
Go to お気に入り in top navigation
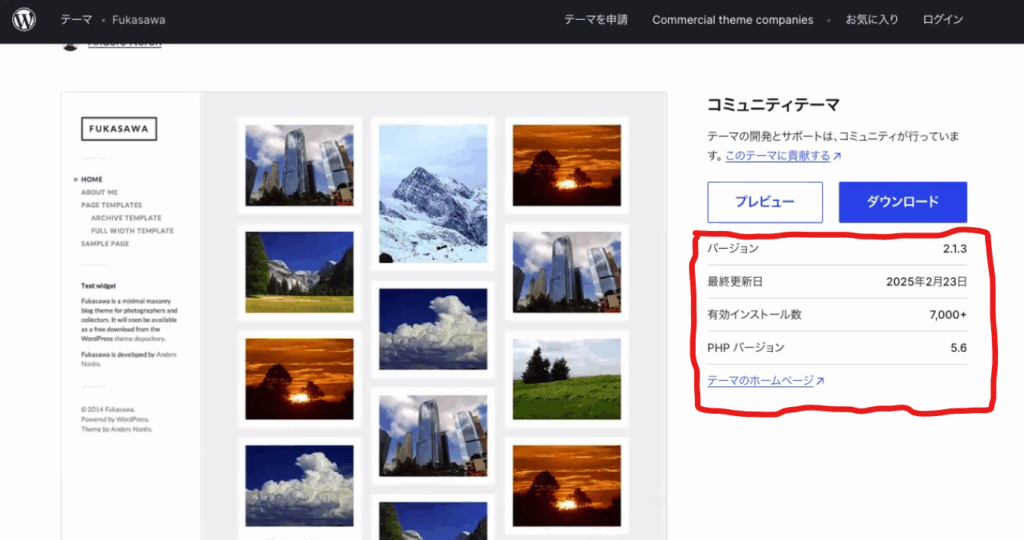coord(871,20)
